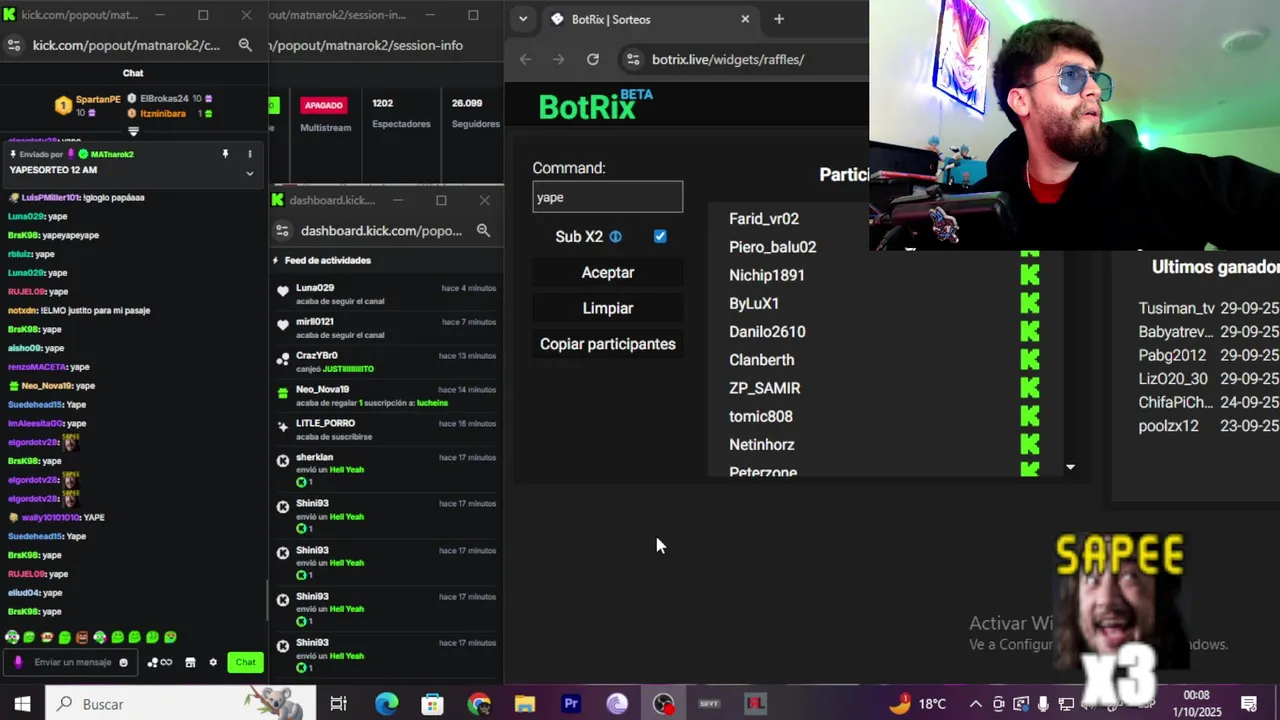Open Premiere Pro from taskbar
This screenshot has width=1280, height=720.
571,704
